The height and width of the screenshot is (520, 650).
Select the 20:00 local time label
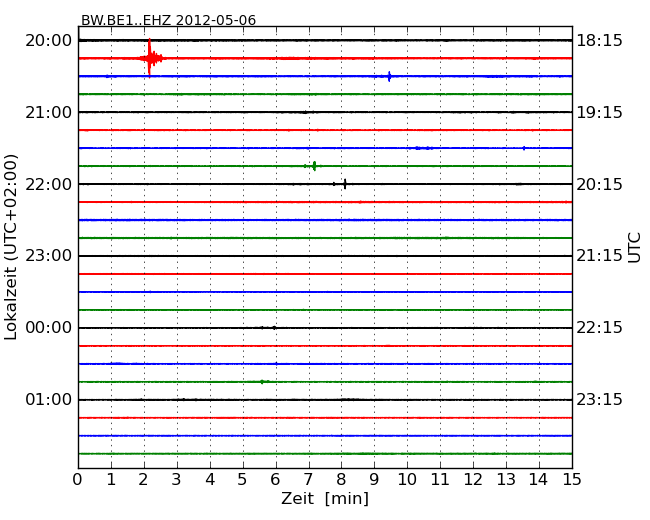pyautogui.click(x=49, y=41)
